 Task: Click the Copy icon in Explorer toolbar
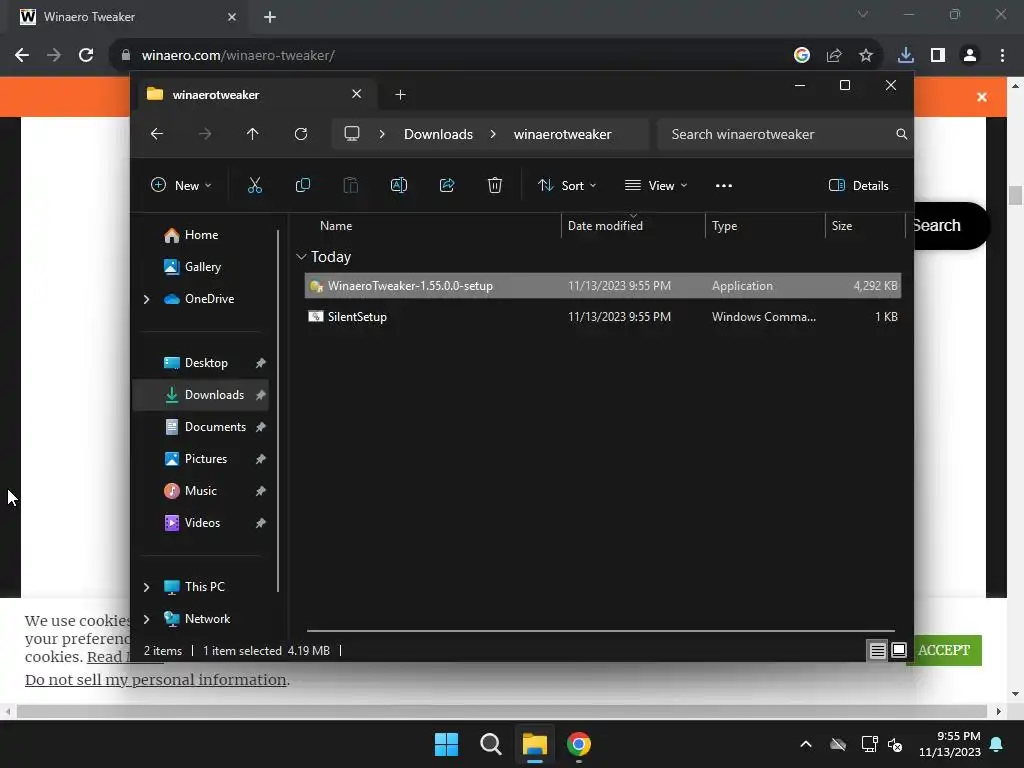[x=302, y=185]
